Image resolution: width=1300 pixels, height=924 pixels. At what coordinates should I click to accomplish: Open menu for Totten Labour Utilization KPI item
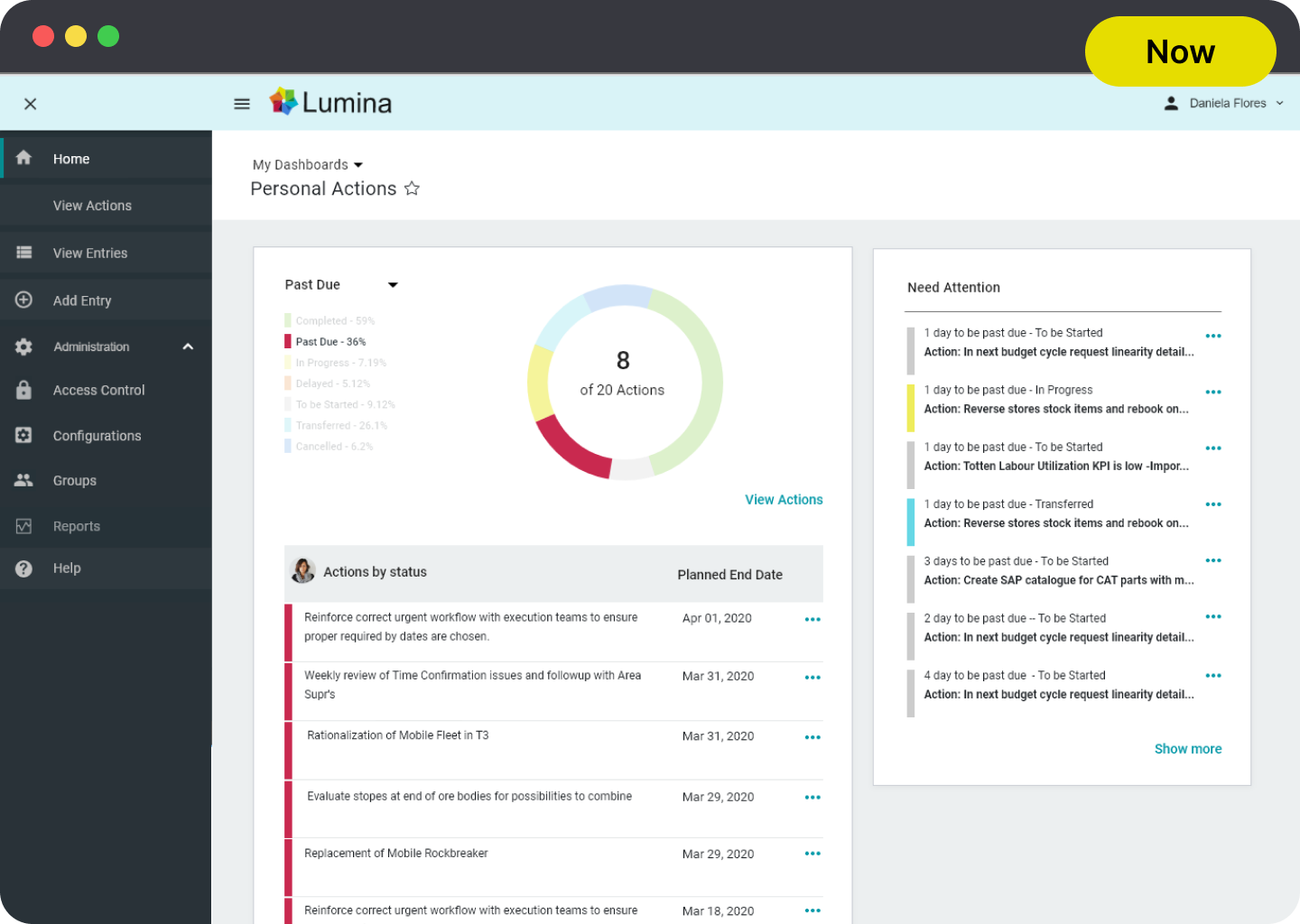point(1213,448)
